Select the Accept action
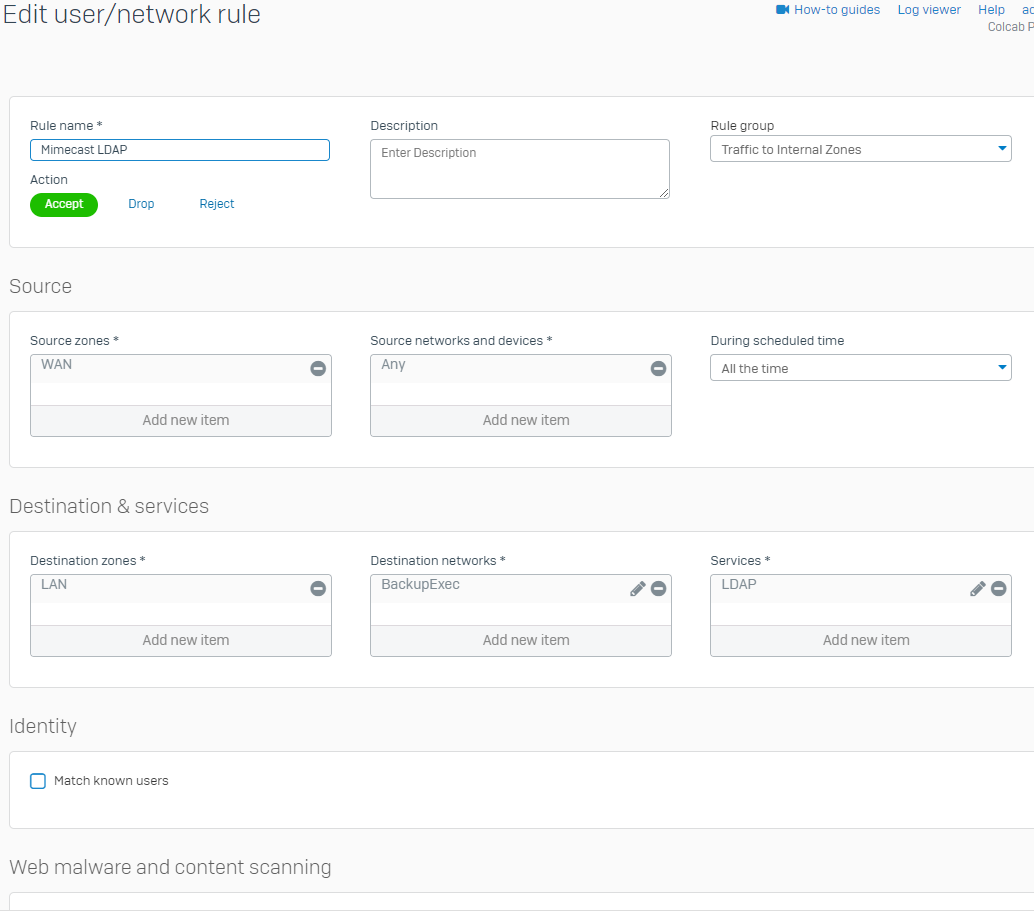The width and height of the screenshot is (1034, 916). (x=64, y=204)
